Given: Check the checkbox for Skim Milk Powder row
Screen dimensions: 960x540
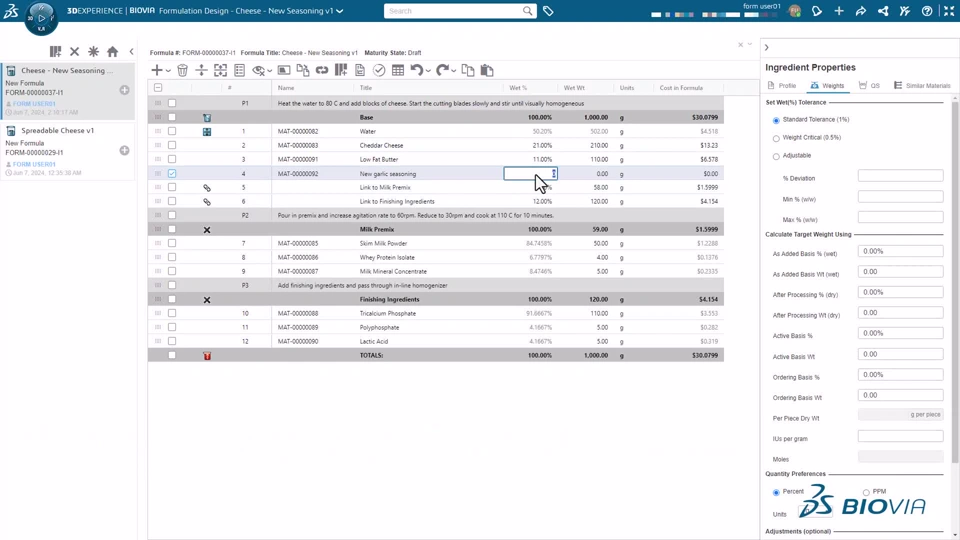Looking at the screenshot, I should [172, 243].
